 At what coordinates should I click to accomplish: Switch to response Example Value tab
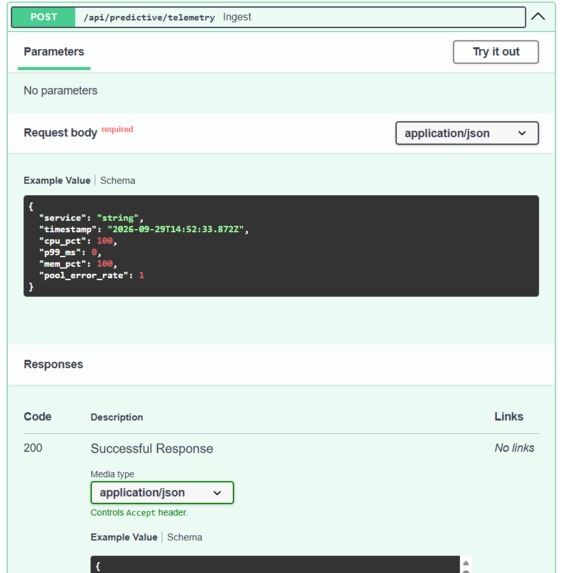click(x=124, y=537)
